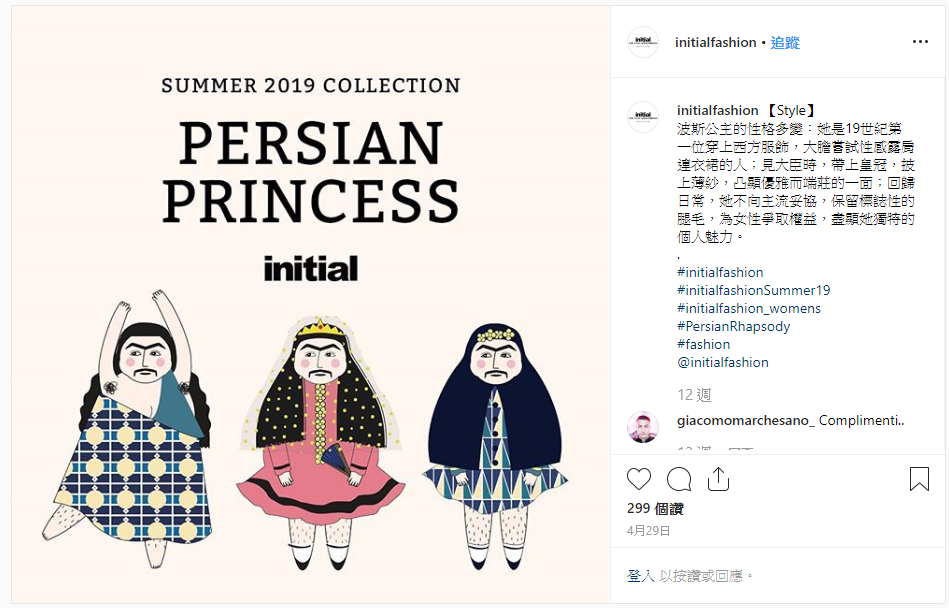The height and width of the screenshot is (608, 949).
Task: Open initialfashion username in post header
Action: click(715, 42)
